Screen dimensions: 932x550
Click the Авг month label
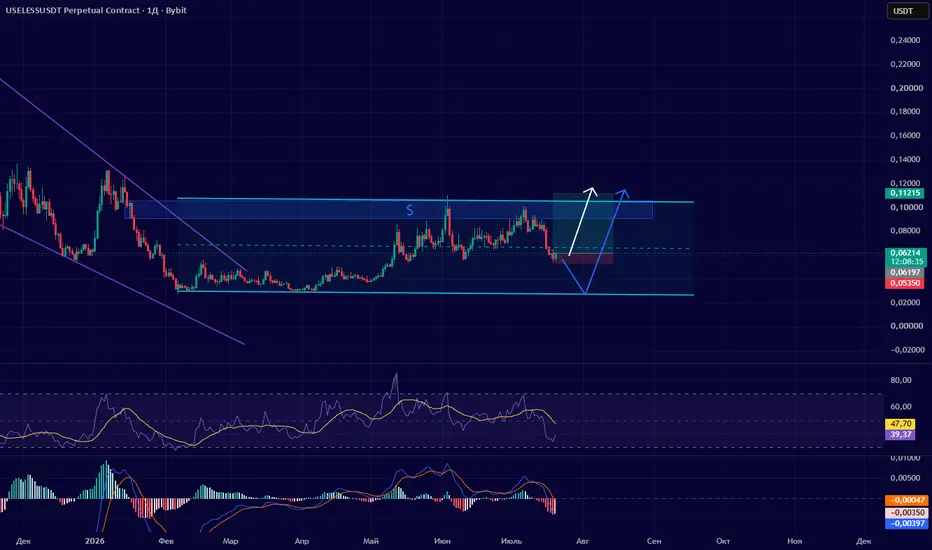click(x=582, y=541)
